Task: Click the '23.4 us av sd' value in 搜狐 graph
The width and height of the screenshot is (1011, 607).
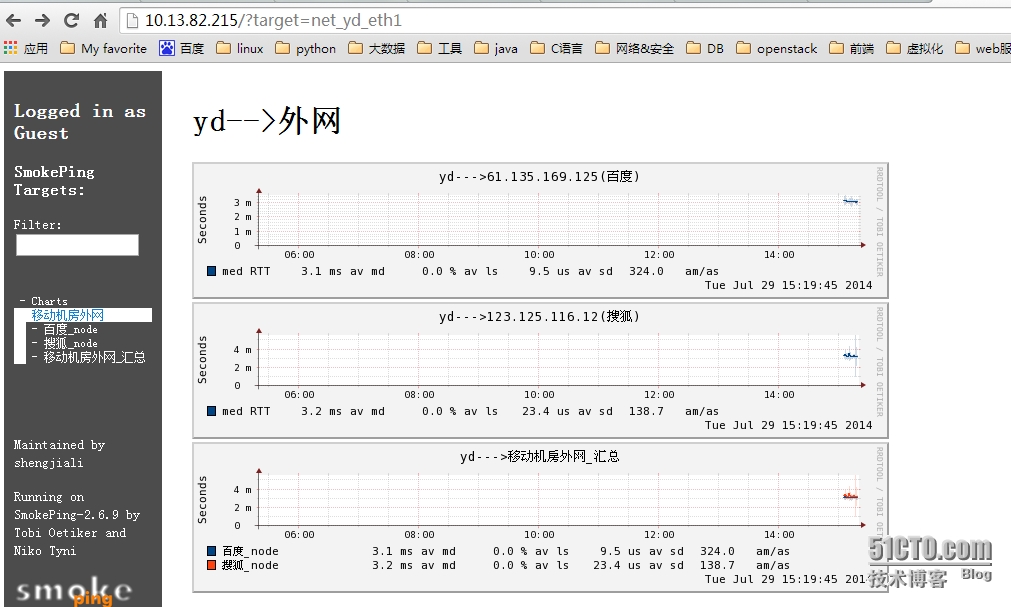Action: 567,412
